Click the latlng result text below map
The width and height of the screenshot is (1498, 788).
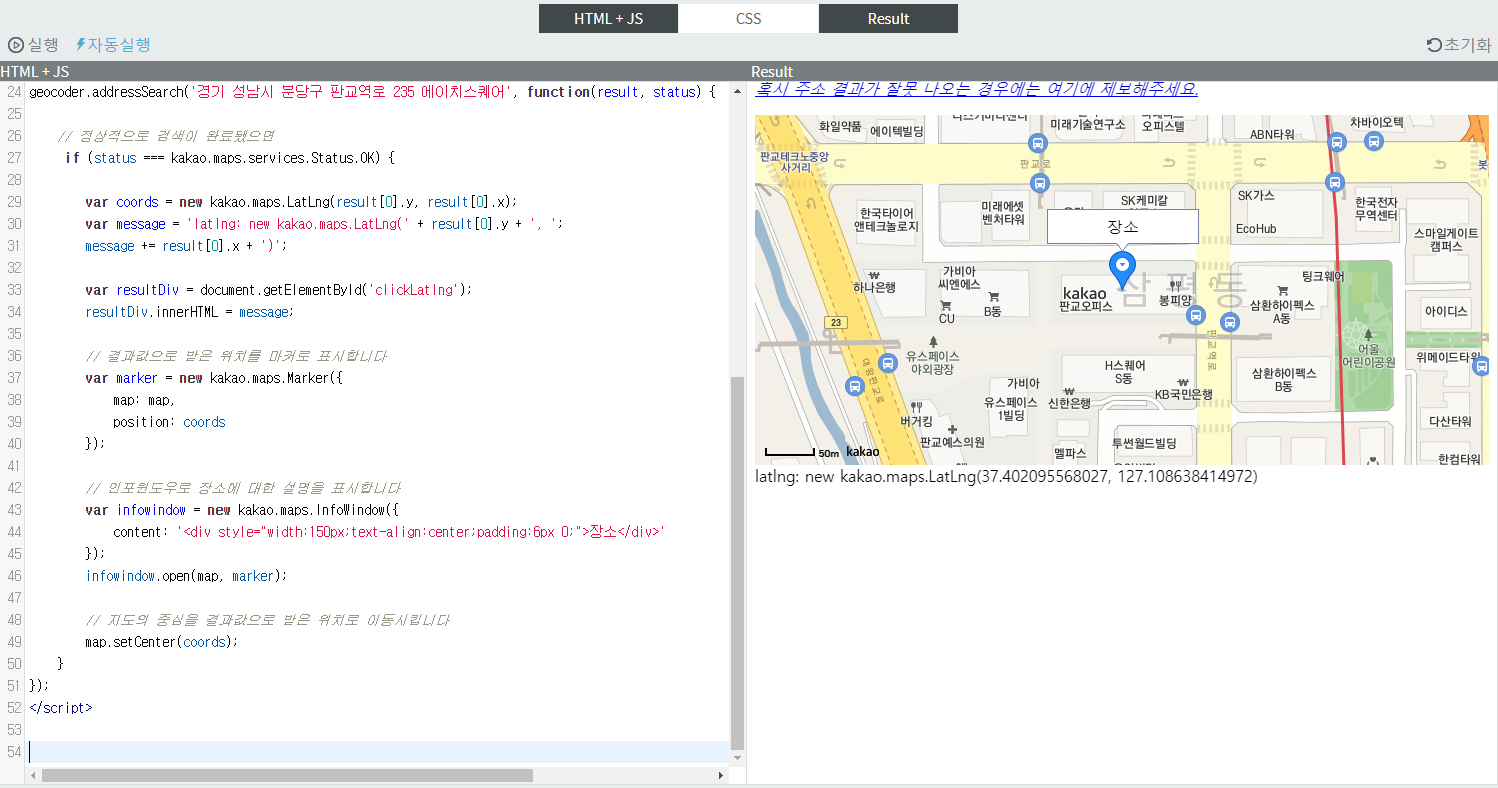[1006, 476]
